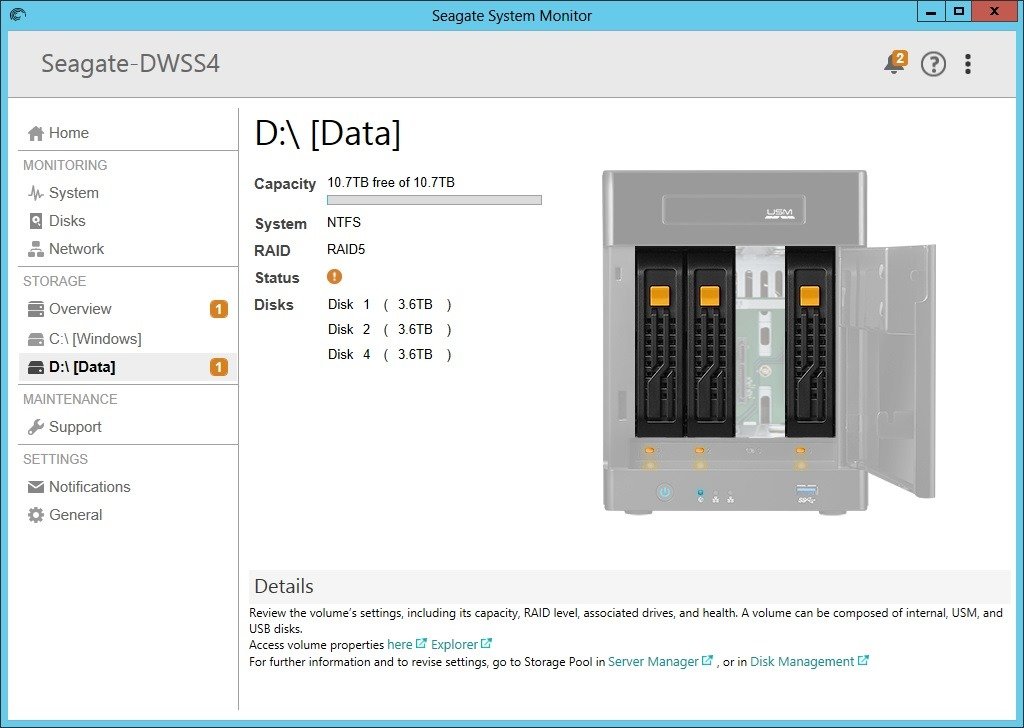Open Network monitoring page

pos(76,249)
